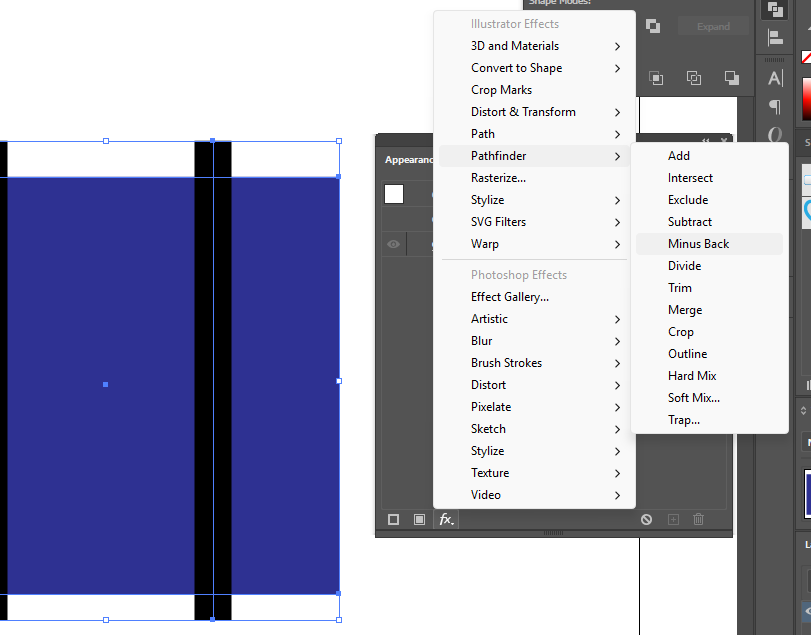Expand the 3D and Materials submenu
This screenshot has width=811, height=635.
(534, 46)
